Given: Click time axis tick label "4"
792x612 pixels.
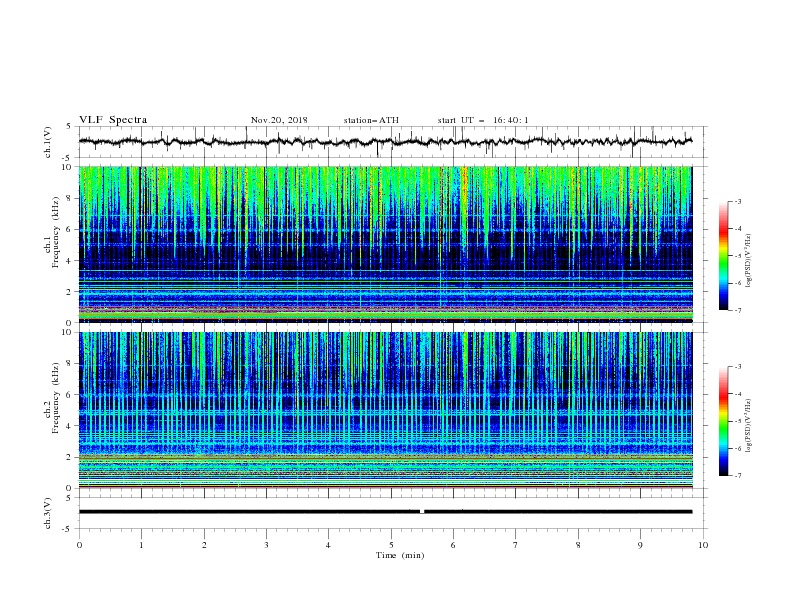Looking at the screenshot, I should tap(328, 545).
